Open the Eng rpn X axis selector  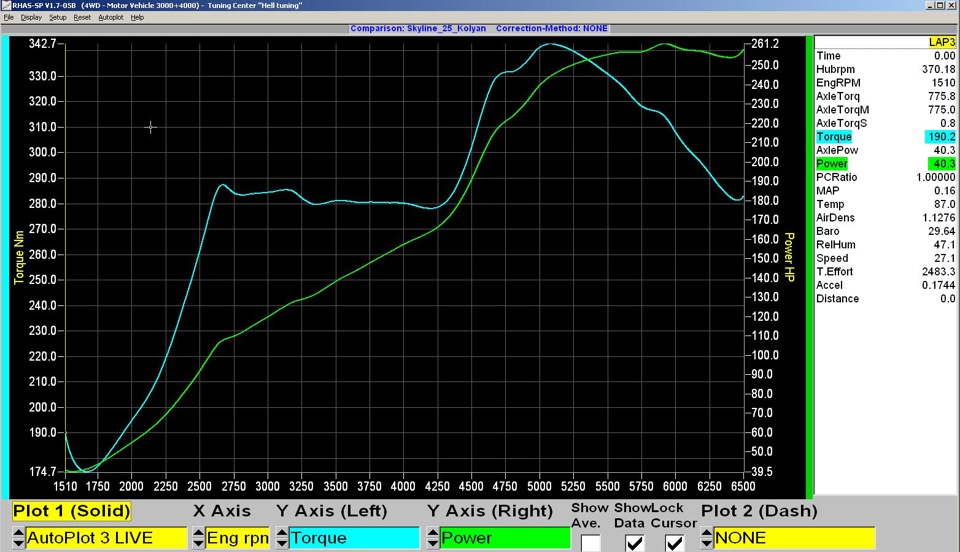(238, 538)
